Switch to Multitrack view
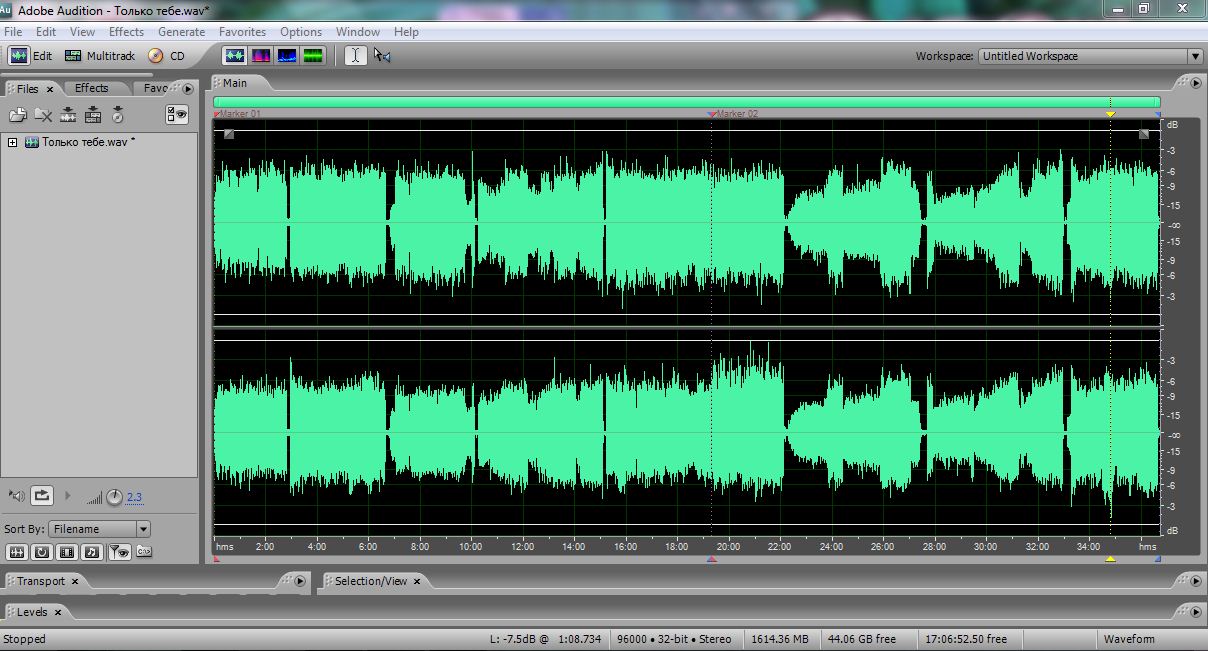This screenshot has height=651, width=1208. (x=100, y=56)
